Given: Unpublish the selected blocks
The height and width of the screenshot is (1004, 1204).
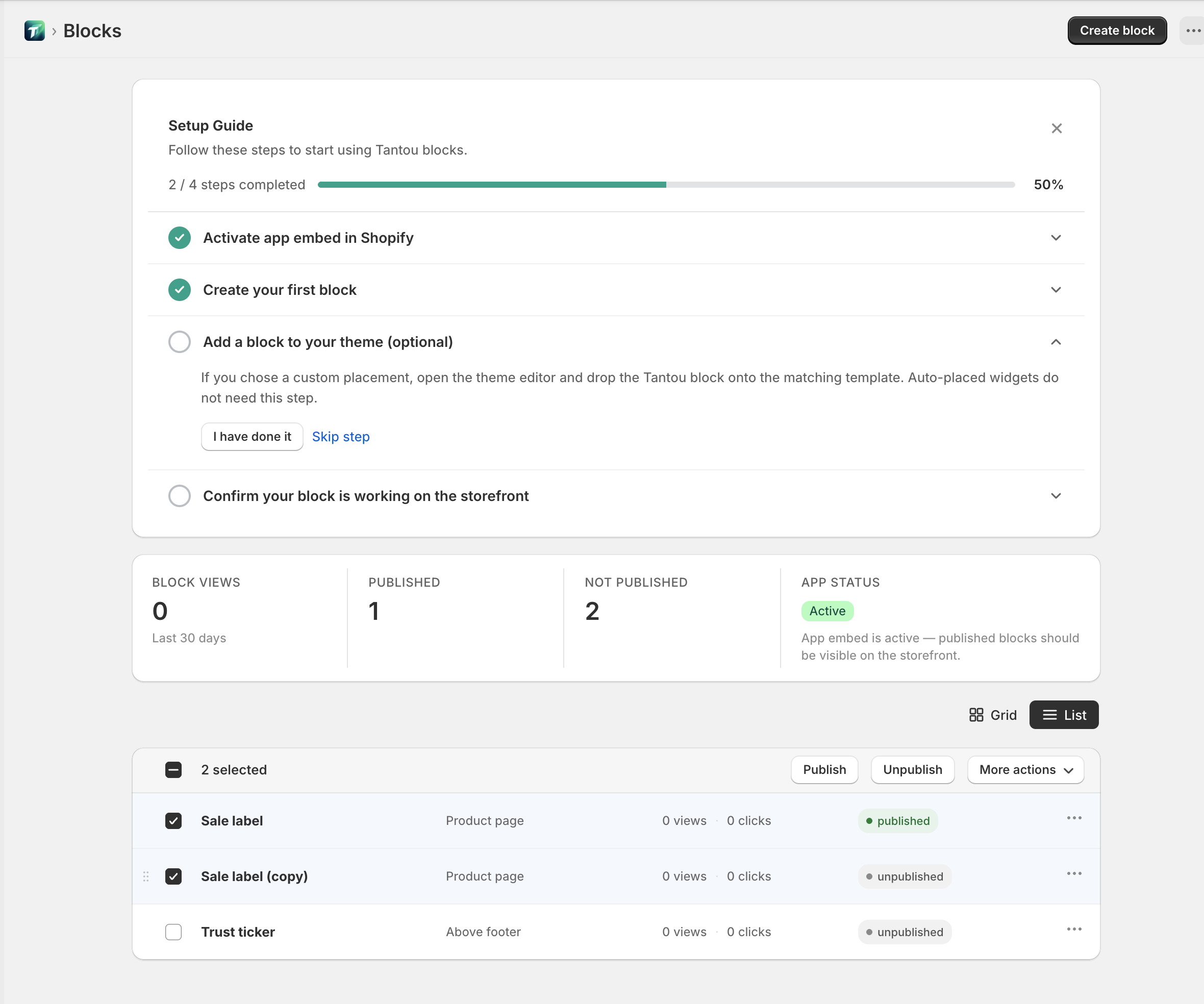Looking at the screenshot, I should [913, 770].
